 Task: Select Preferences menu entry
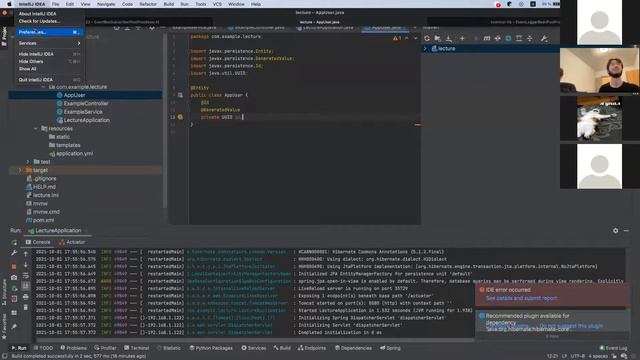(49, 32)
